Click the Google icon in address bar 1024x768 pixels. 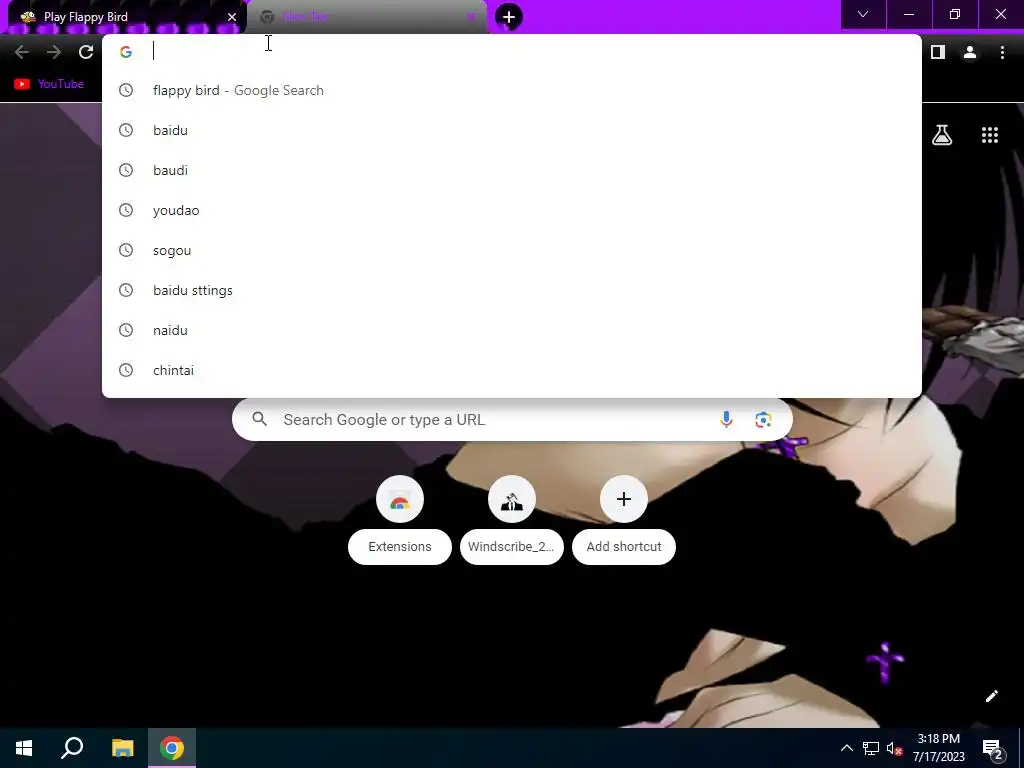[126, 52]
